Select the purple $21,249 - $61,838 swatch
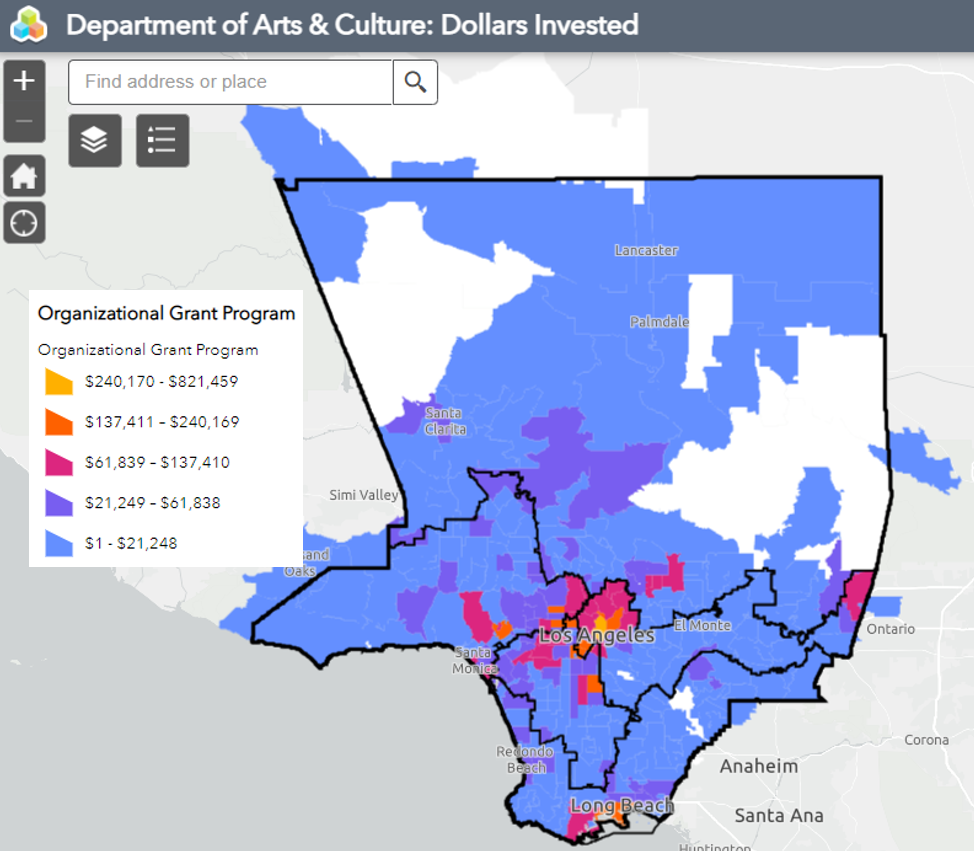This screenshot has width=974, height=851. point(59,503)
